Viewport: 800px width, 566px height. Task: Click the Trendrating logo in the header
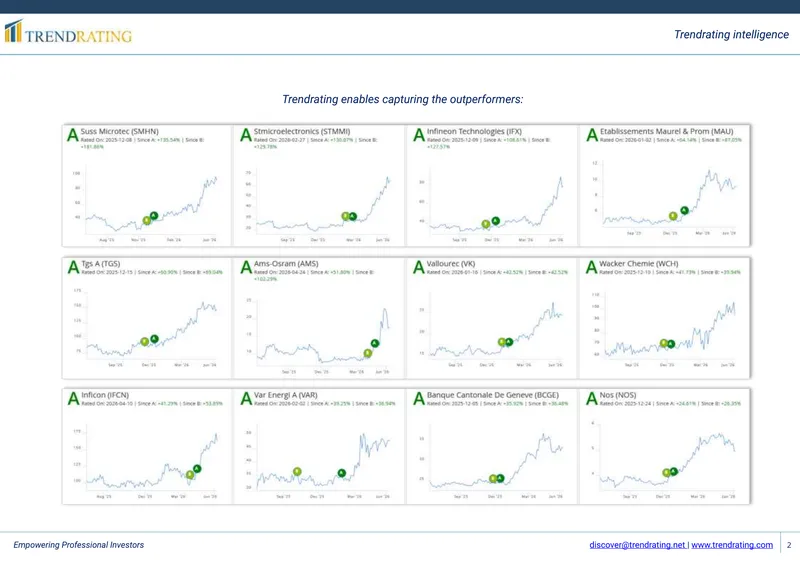68,32
